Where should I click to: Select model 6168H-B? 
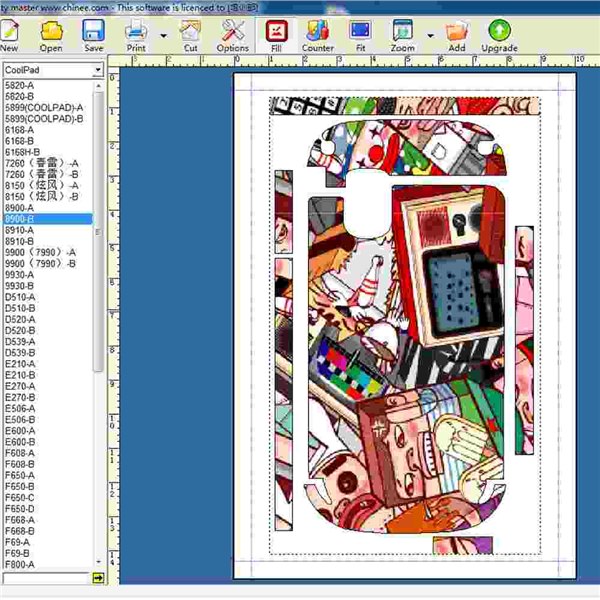[22, 152]
